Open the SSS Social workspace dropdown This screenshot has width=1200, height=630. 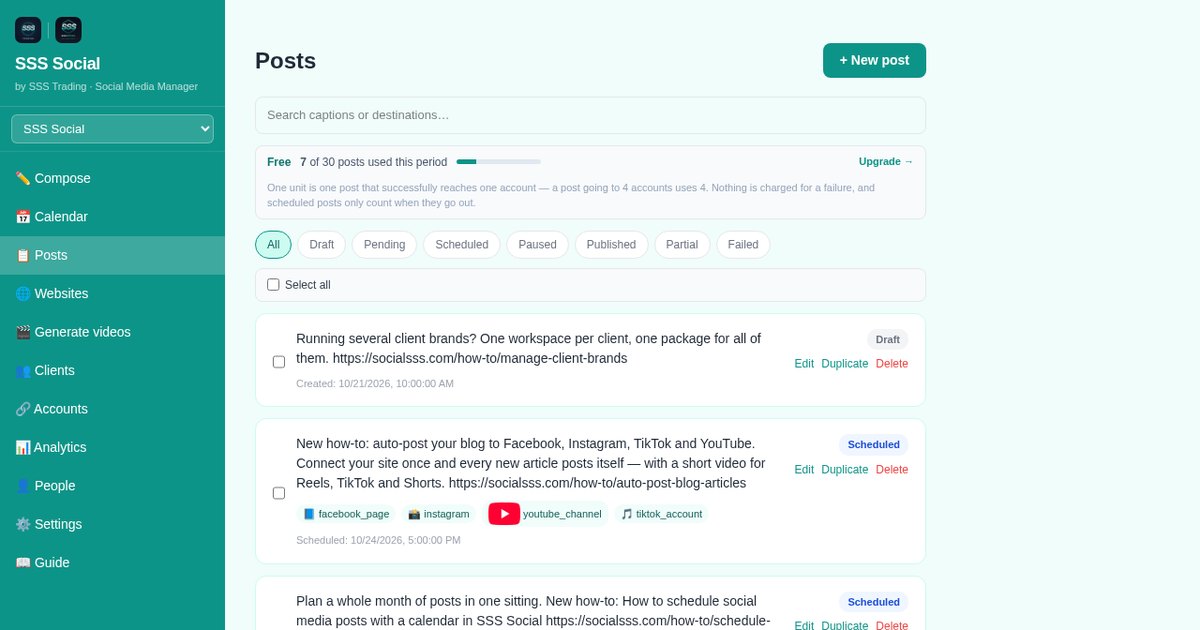click(x=112, y=129)
